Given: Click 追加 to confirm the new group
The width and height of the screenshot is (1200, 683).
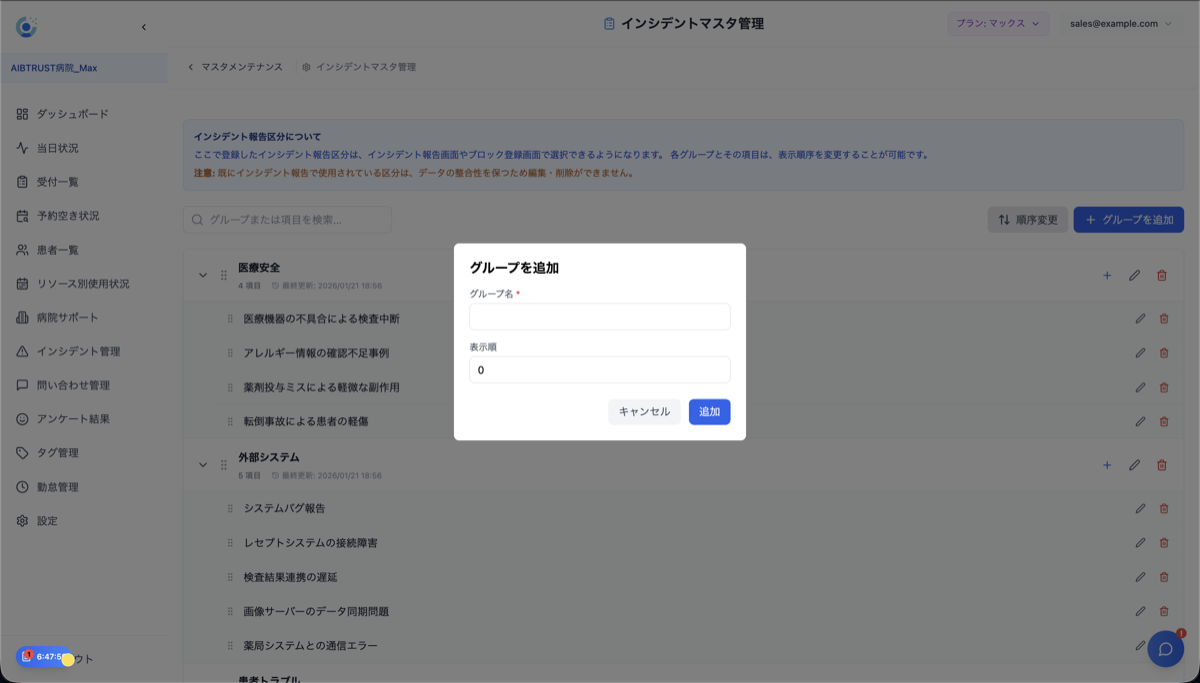Looking at the screenshot, I should coord(709,411).
